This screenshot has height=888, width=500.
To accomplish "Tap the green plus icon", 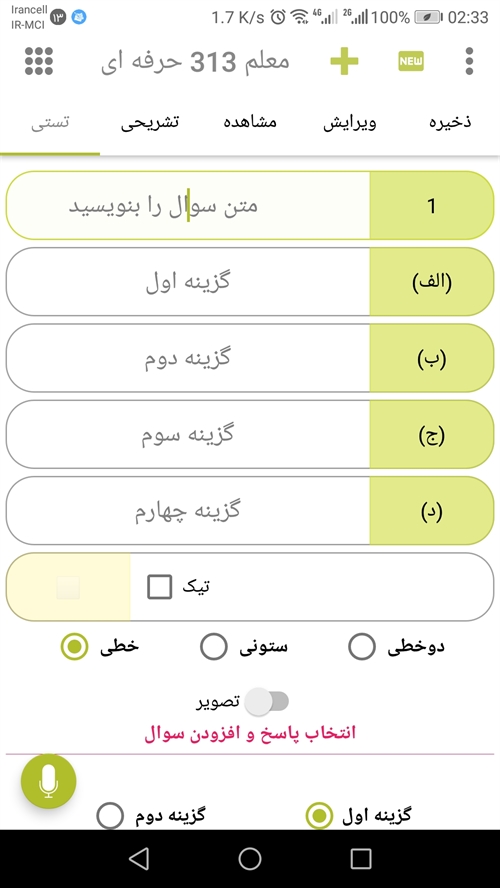I will (x=344, y=61).
